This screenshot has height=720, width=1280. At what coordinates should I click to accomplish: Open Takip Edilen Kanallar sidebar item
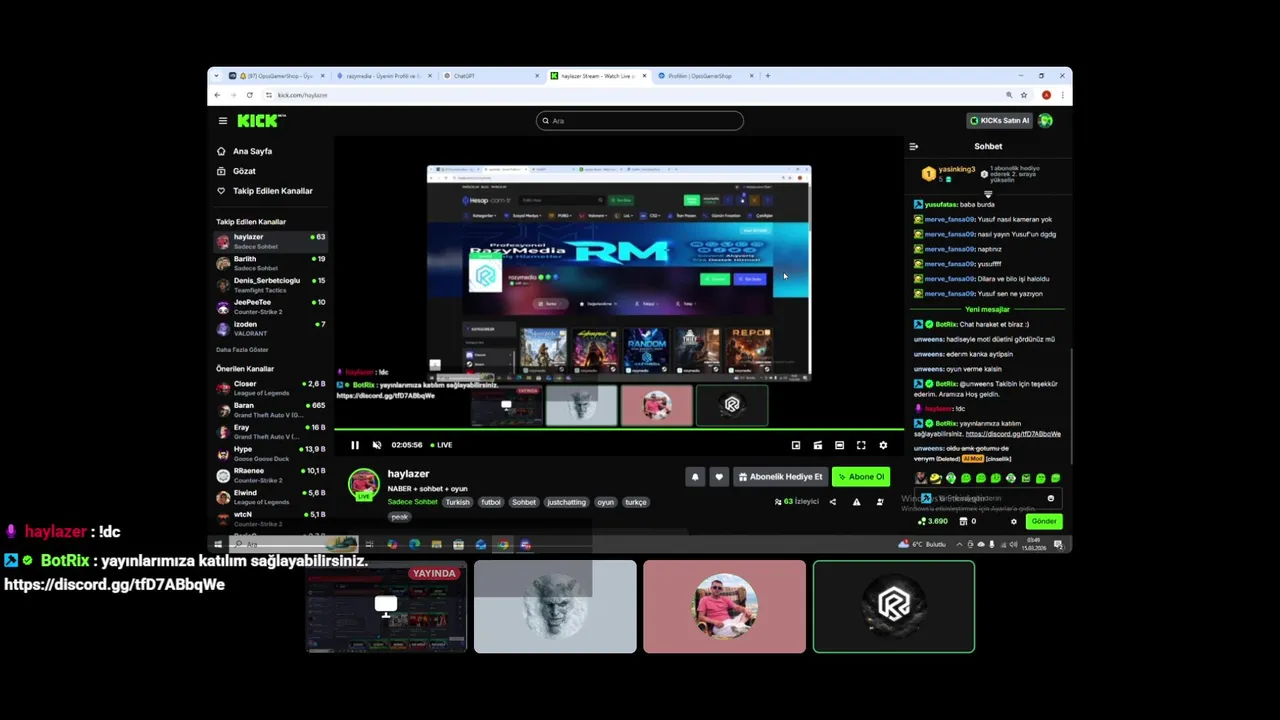271,191
